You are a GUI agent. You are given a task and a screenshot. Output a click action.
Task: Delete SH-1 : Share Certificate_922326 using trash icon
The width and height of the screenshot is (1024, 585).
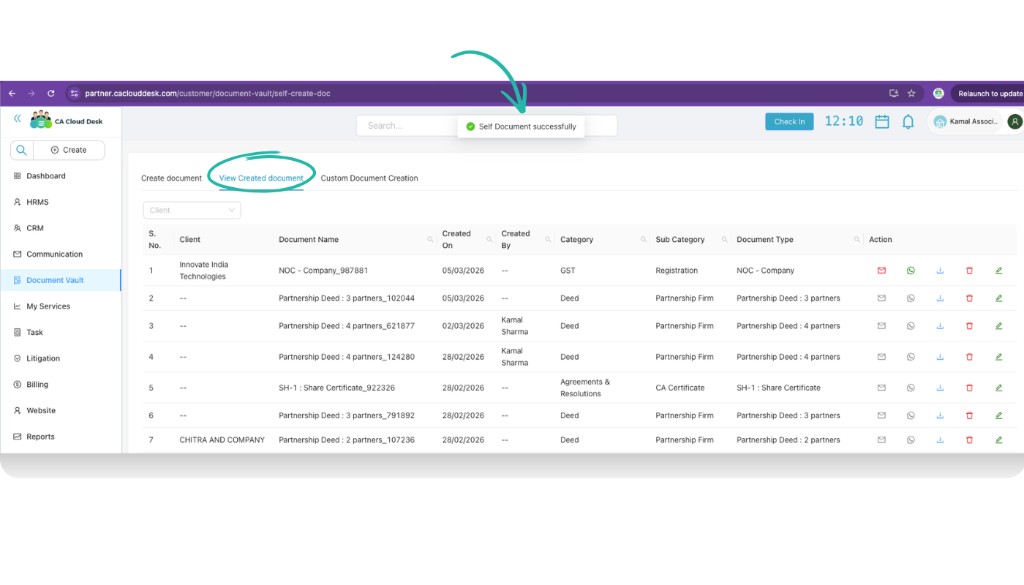pos(968,387)
